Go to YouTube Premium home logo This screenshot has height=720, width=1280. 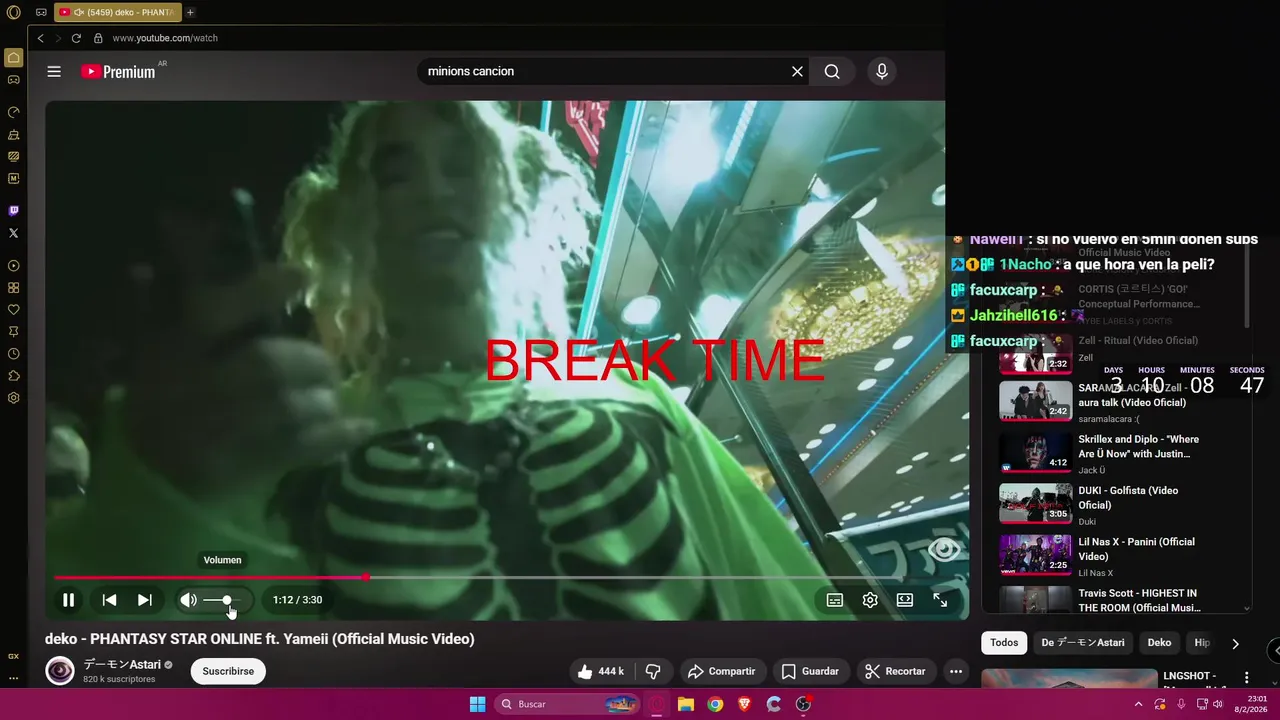(x=119, y=72)
